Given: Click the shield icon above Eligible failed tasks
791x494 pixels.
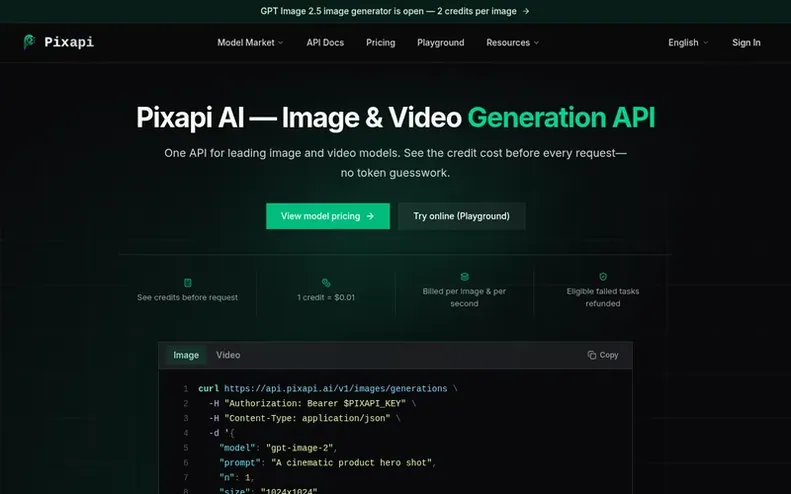Looking at the screenshot, I should (x=603, y=277).
